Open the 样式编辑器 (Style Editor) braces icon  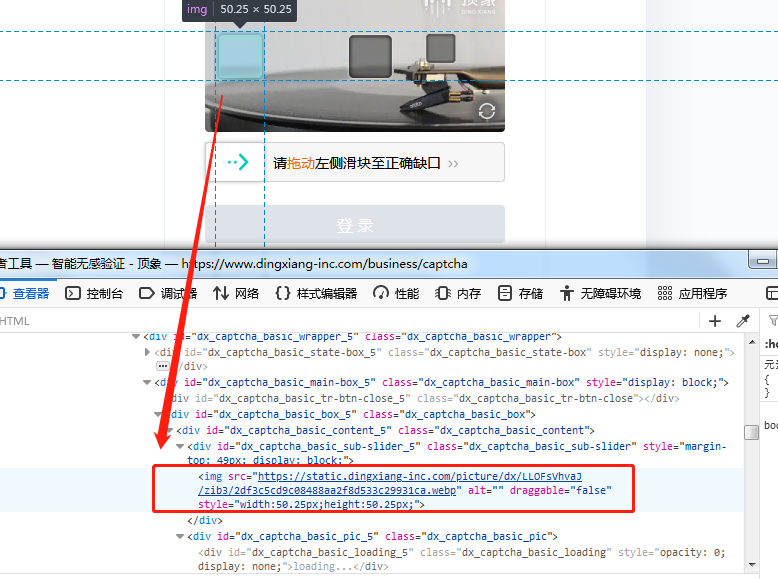[283, 293]
